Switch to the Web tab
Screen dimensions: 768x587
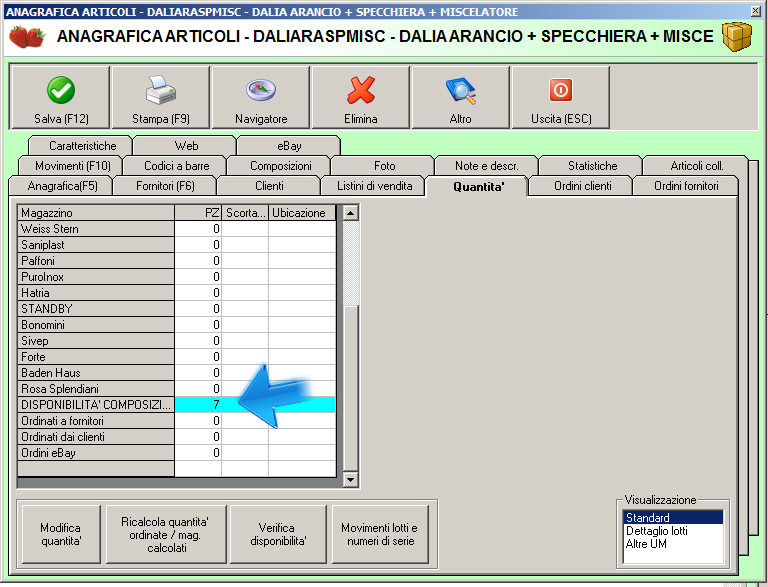point(185,146)
